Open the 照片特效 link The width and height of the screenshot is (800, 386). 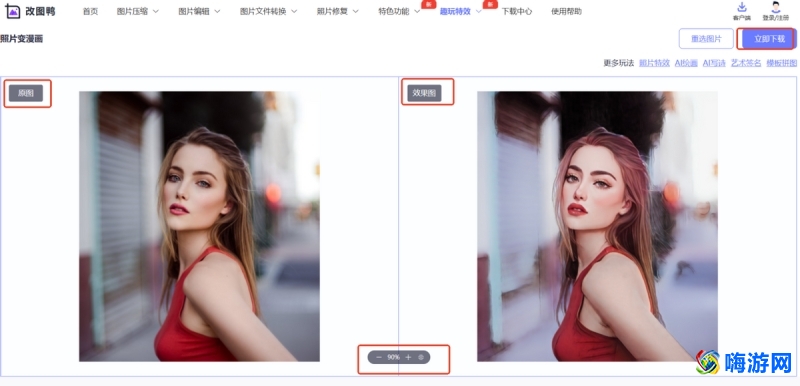[x=654, y=63]
